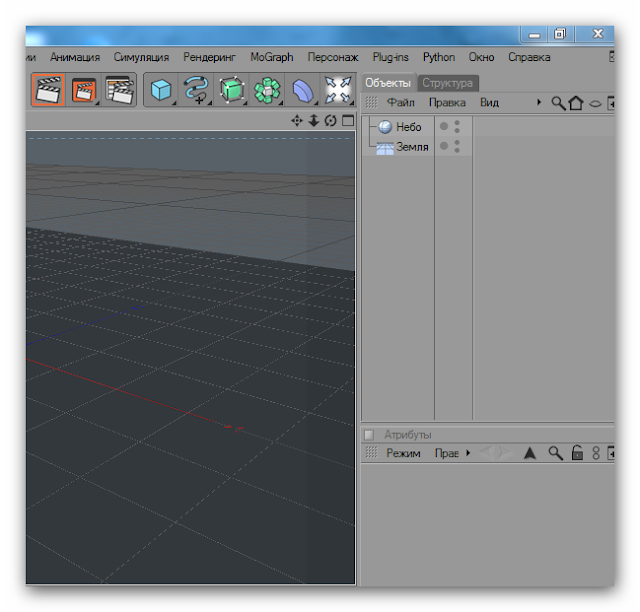Image resolution: width=640 pixels, height=612 pixels.
Task: Activate the viewport zoom camera icon
Action: click(313, 121)
